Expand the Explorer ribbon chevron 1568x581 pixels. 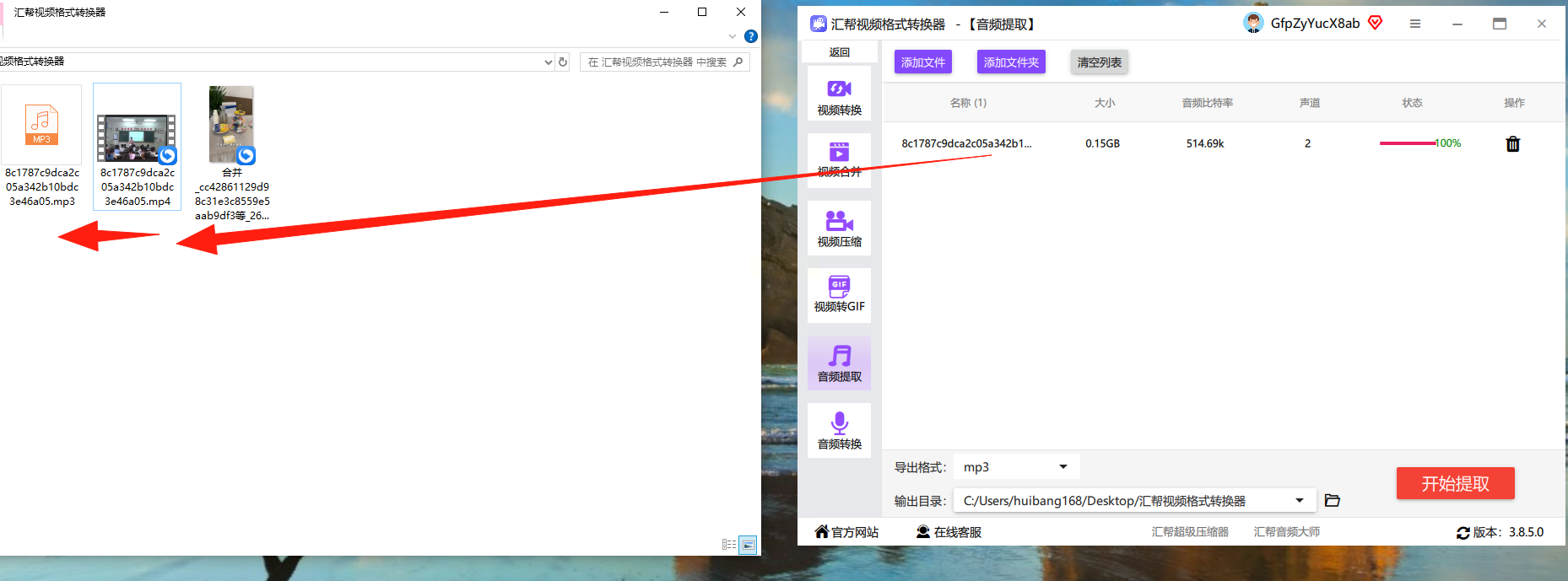(733, 36)
